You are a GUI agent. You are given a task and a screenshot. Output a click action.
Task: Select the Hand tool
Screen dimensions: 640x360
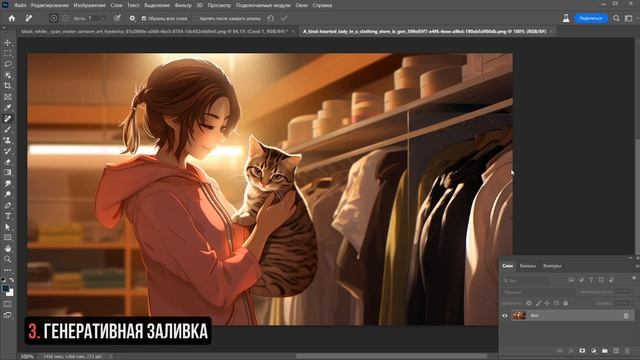(x=8, y=249)
